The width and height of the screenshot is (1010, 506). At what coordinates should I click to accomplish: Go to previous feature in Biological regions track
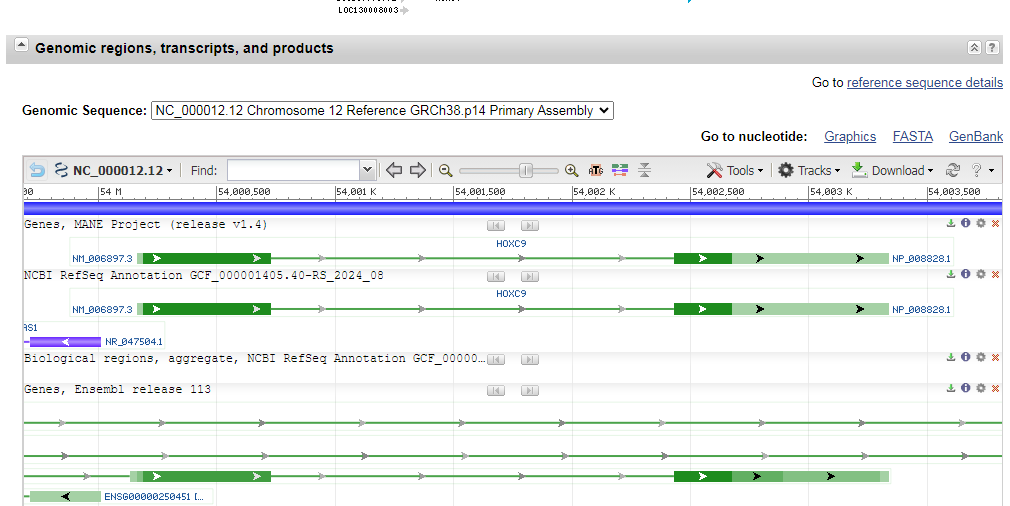point(496,359)
